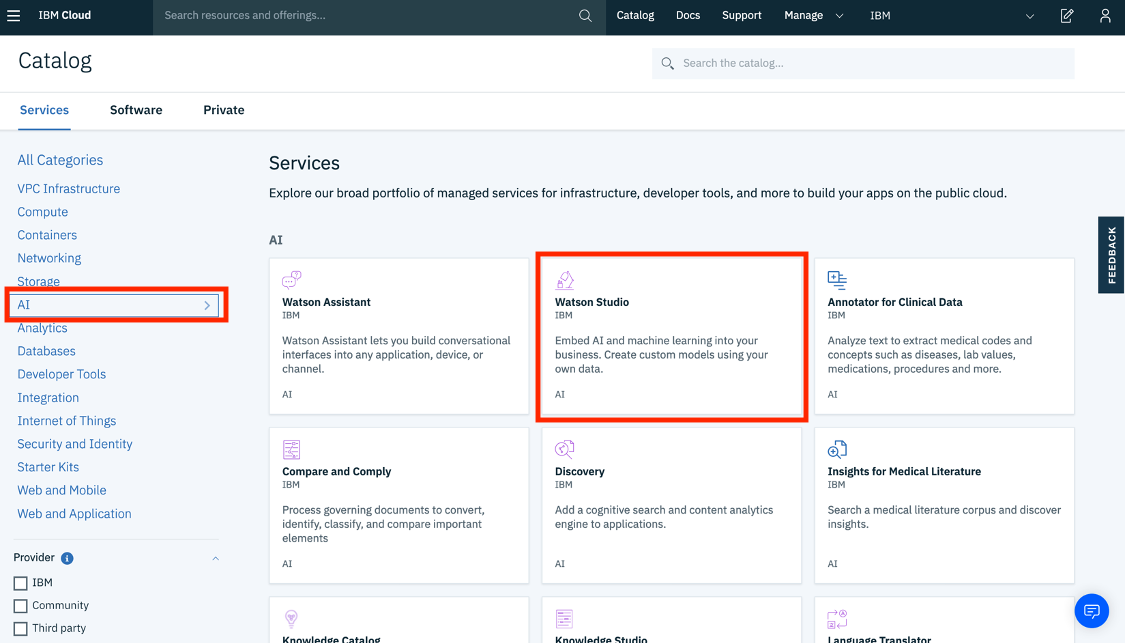Image resolution: width=1125 pixels, height=643 pixels.
Task: Expand the Manage dropdown menu
Action: point(814,15)
